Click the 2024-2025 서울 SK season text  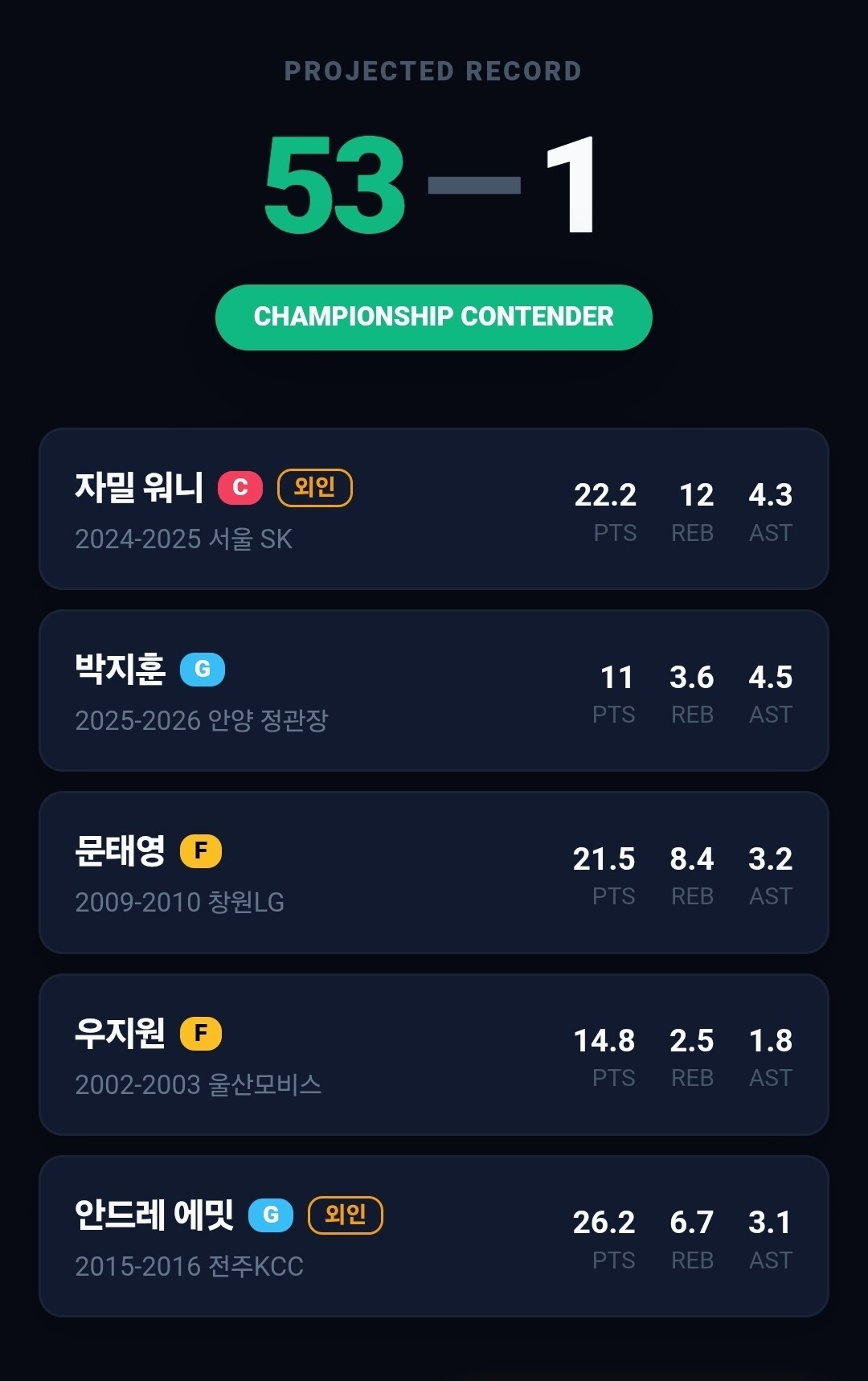click(x=184, y=539)
